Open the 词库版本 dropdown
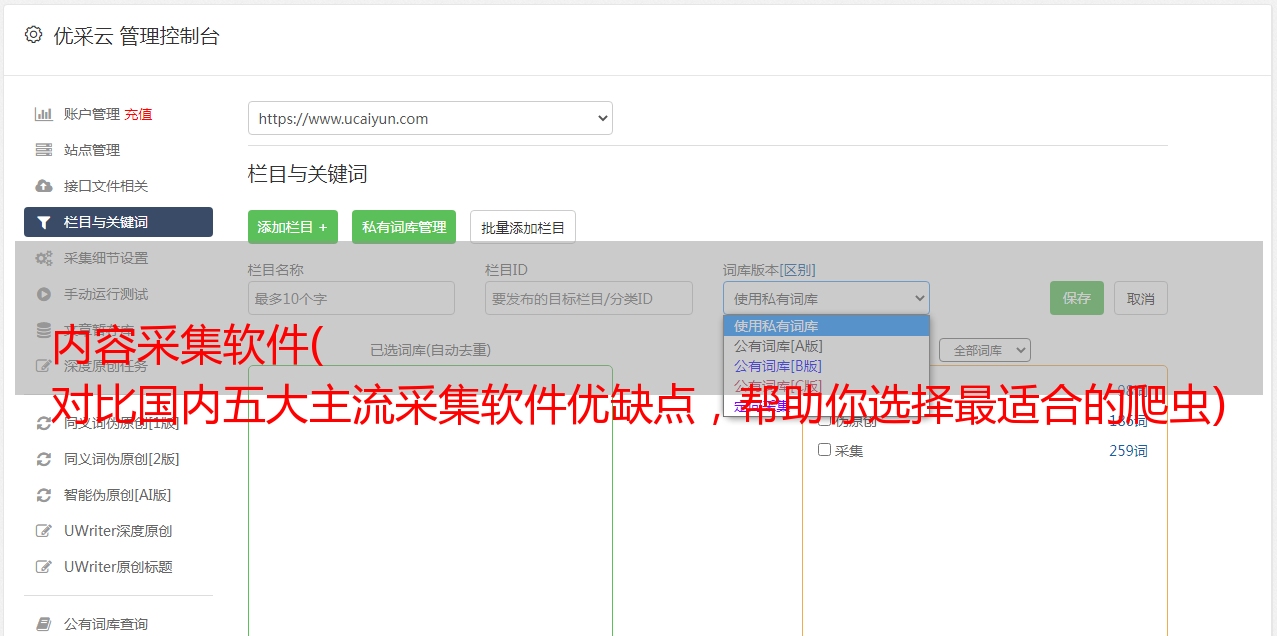 pos(826,298)
